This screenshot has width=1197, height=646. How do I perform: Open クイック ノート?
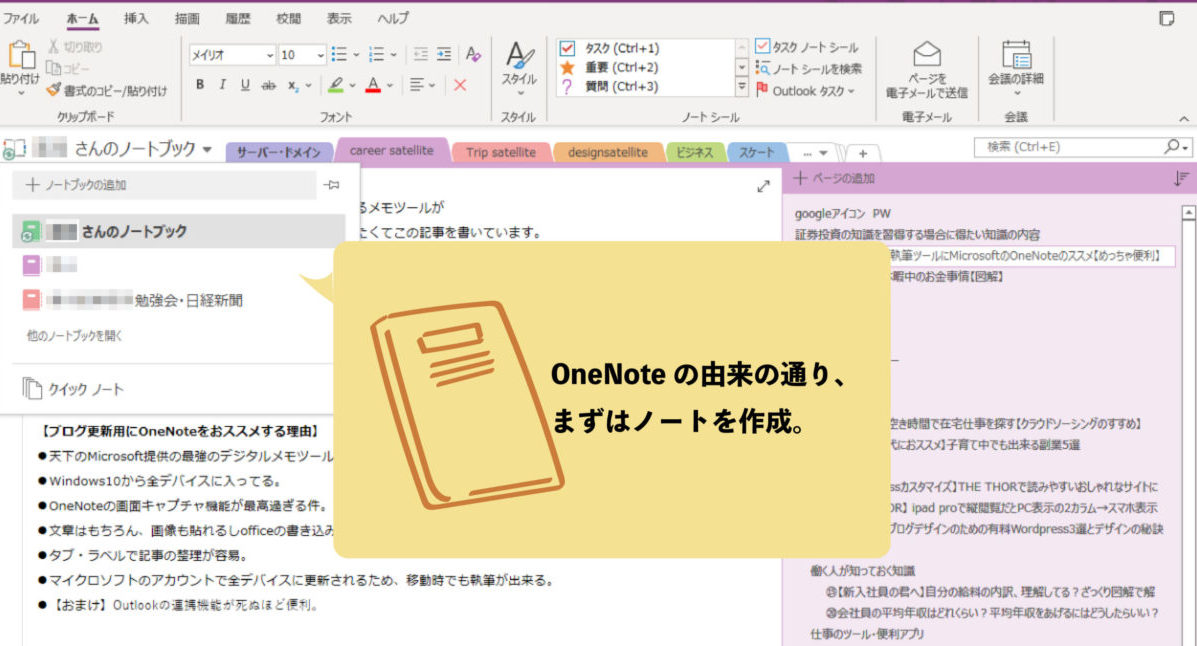point(73,389)
